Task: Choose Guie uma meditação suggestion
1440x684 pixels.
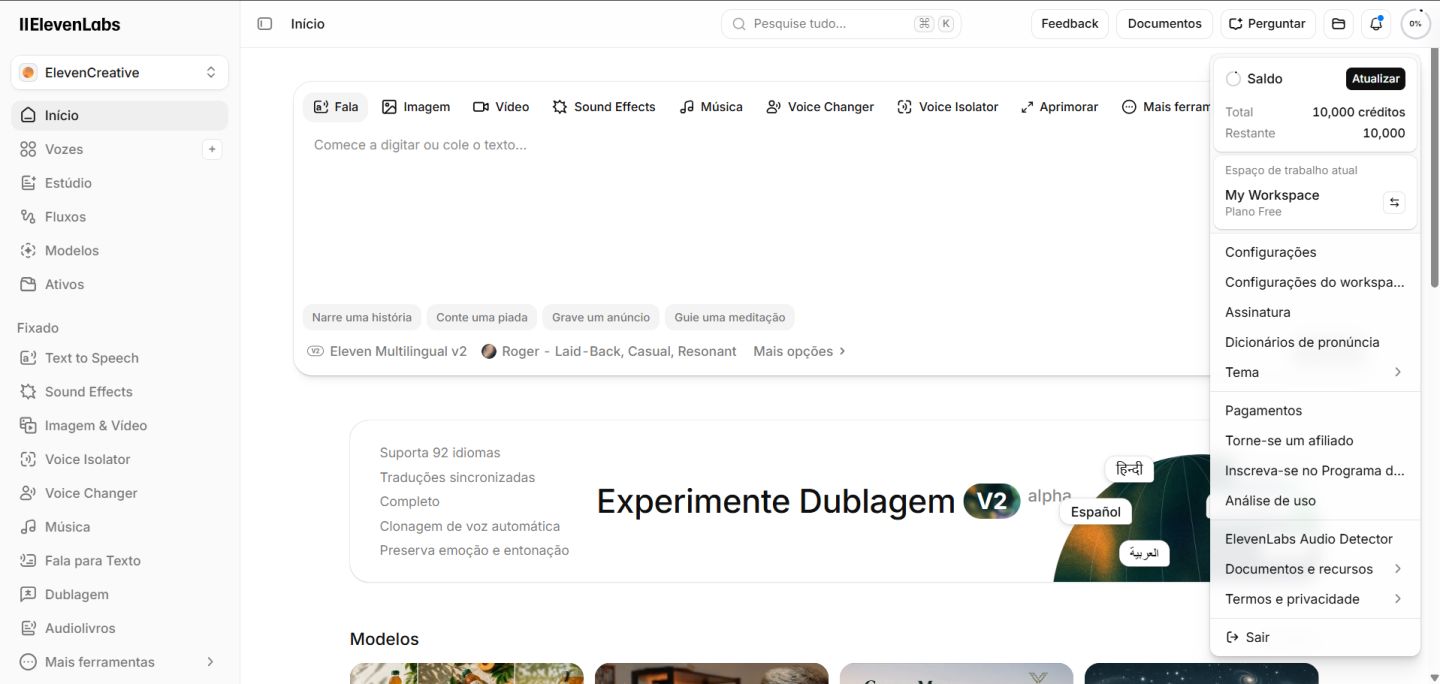Action: tap(730, 317)
